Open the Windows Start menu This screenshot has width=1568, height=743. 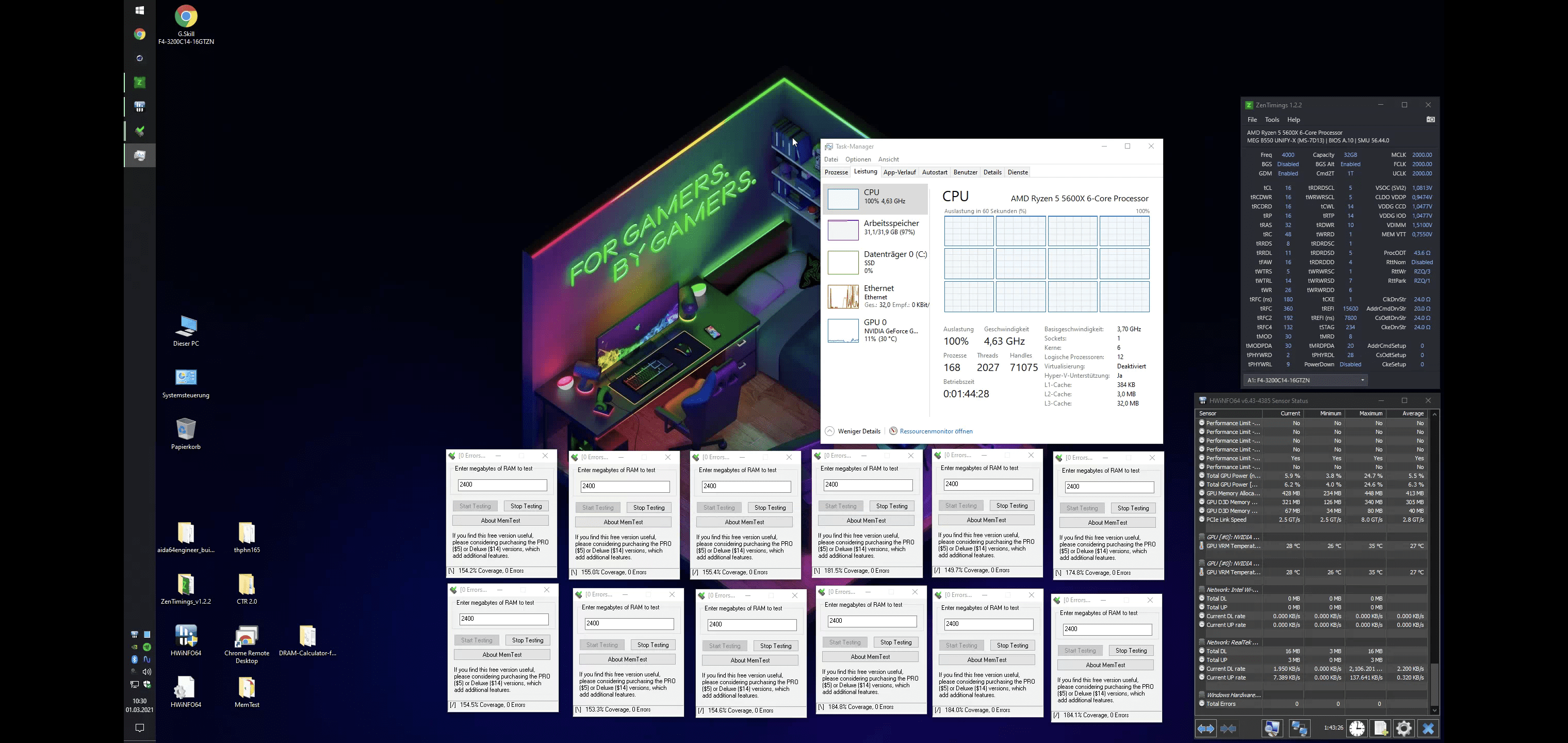click(x=139, y=10)
